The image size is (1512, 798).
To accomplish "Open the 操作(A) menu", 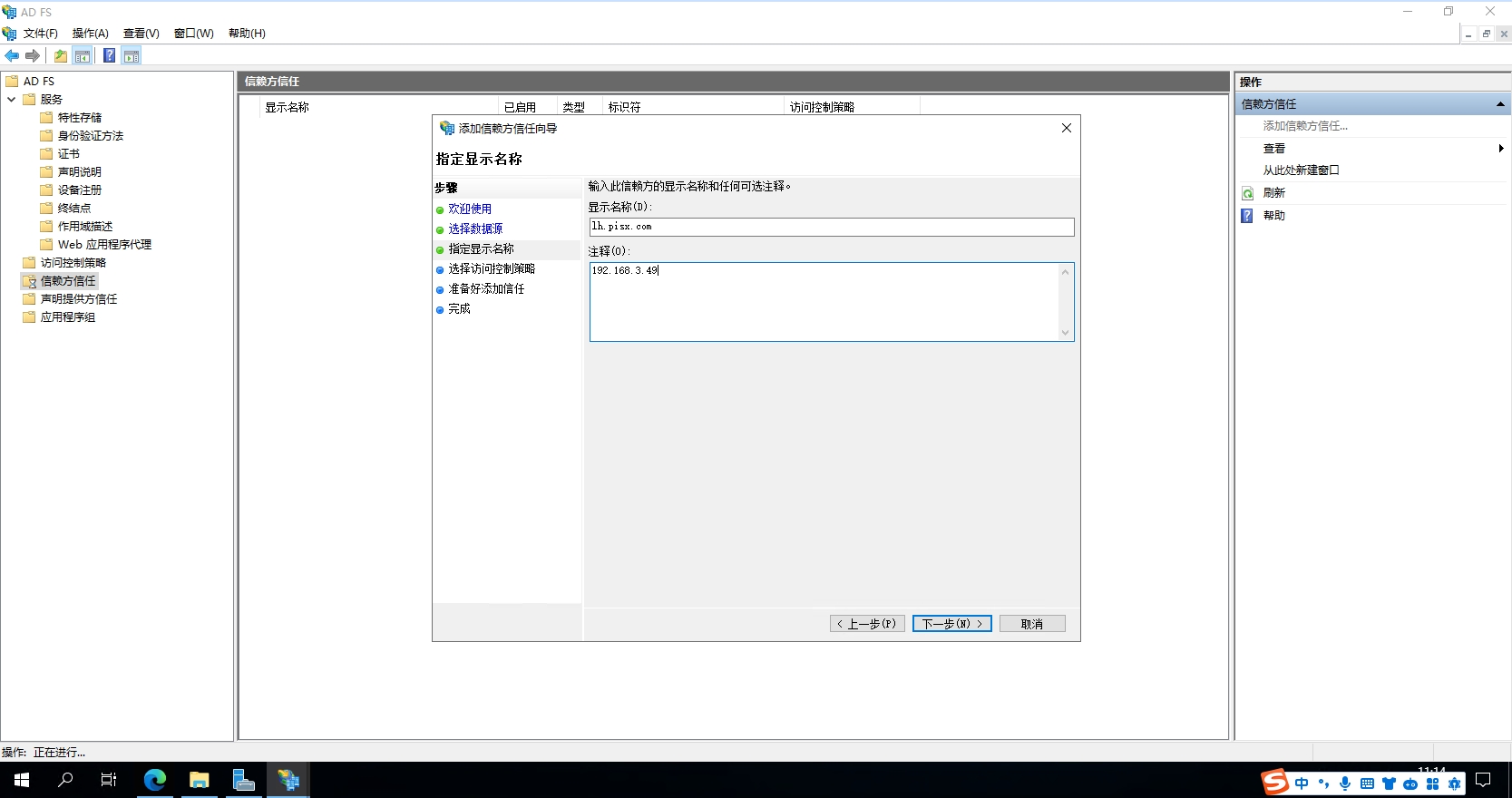I will (90, 34).
